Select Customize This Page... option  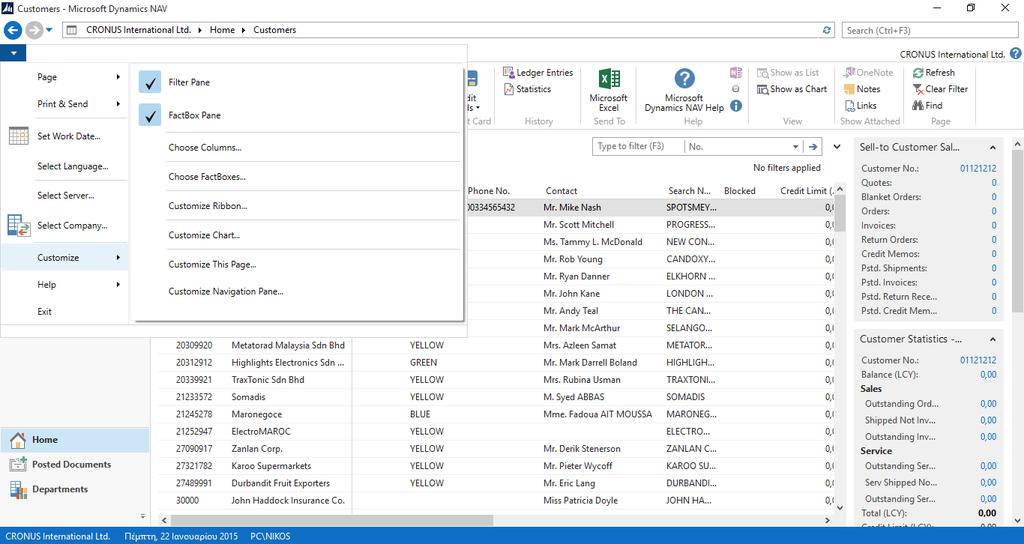tap(212, 264)
